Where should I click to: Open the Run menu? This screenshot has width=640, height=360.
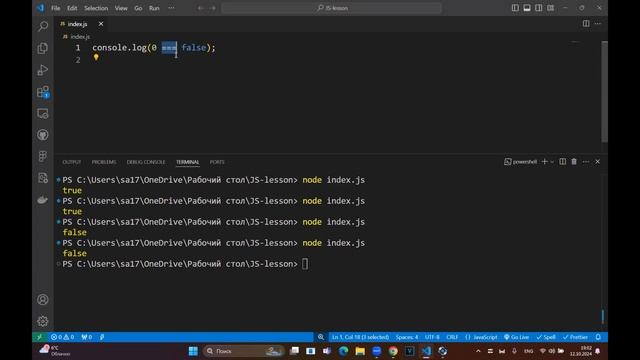click(154, 8)
